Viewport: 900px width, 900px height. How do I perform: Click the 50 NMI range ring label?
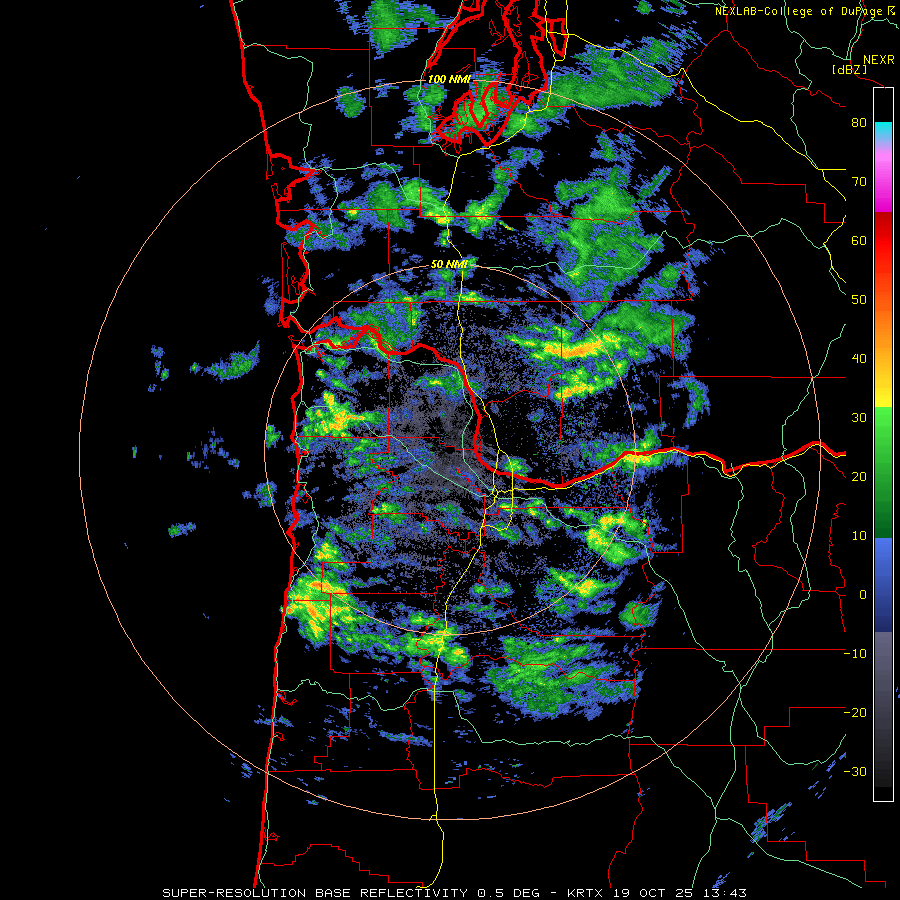click(449, 264)
